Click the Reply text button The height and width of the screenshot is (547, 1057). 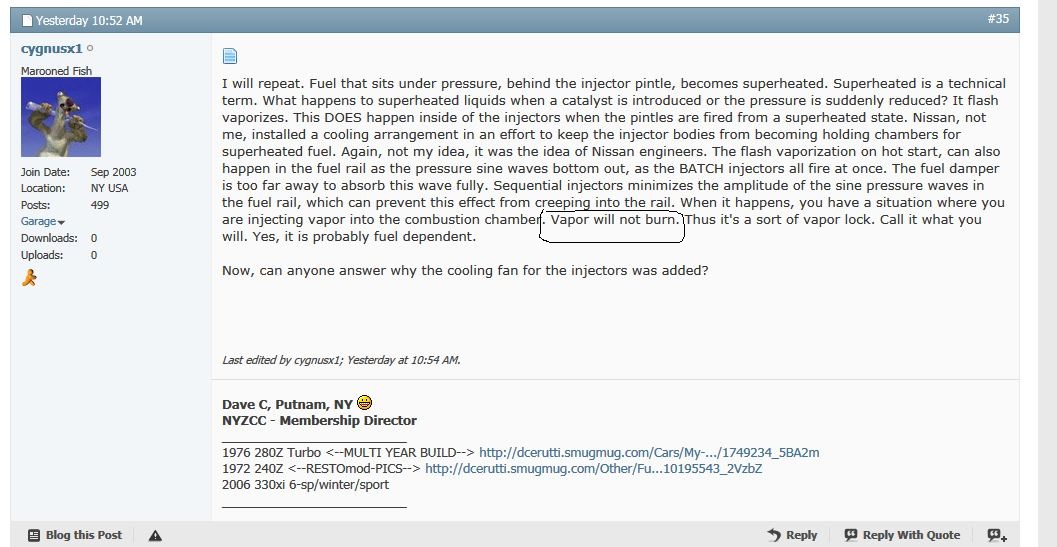[x=802, y=535]
